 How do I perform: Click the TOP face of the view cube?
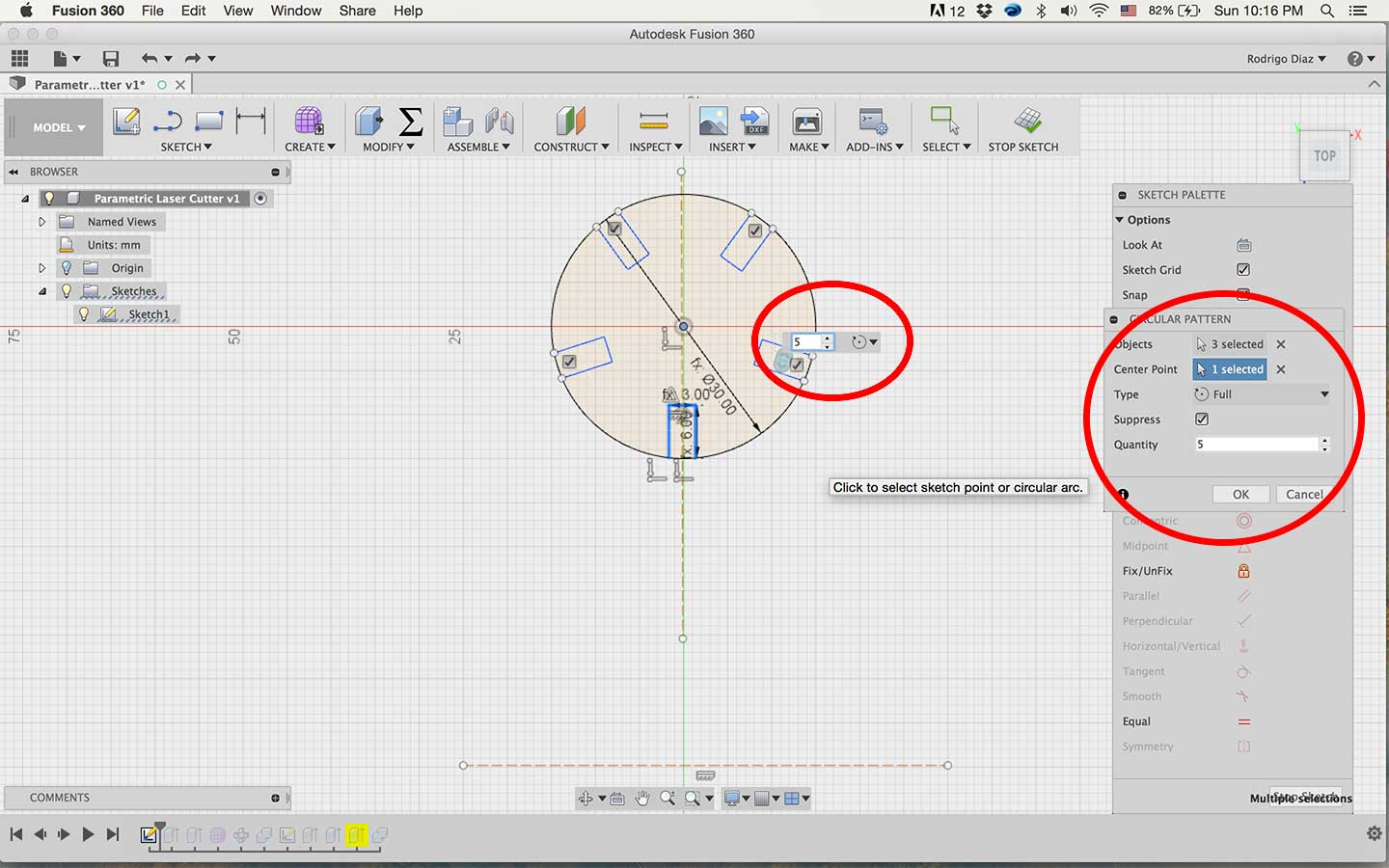[x=1324, y=155]
